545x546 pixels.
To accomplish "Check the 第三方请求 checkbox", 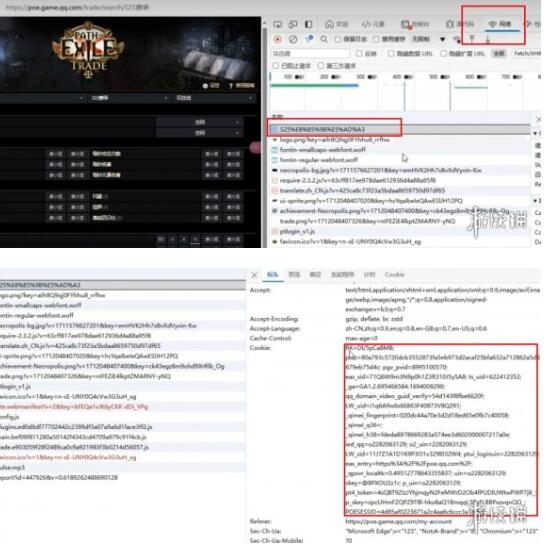I will click(321, 65).
